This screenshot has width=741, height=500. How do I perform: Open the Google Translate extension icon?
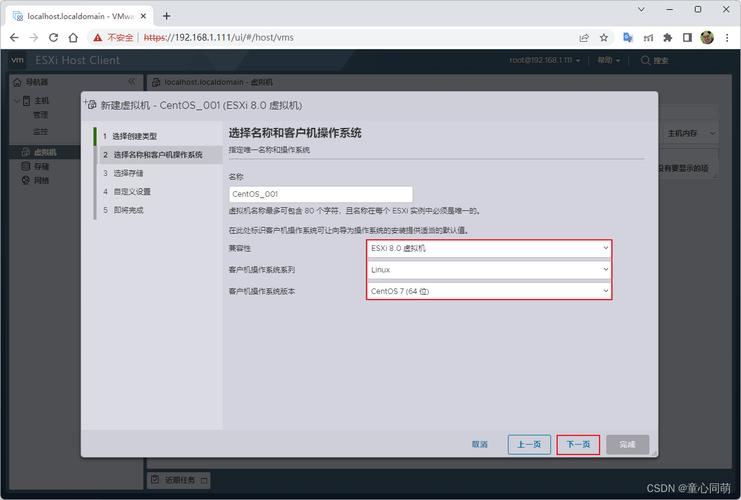pyautogui.click(x=628, y=37)
